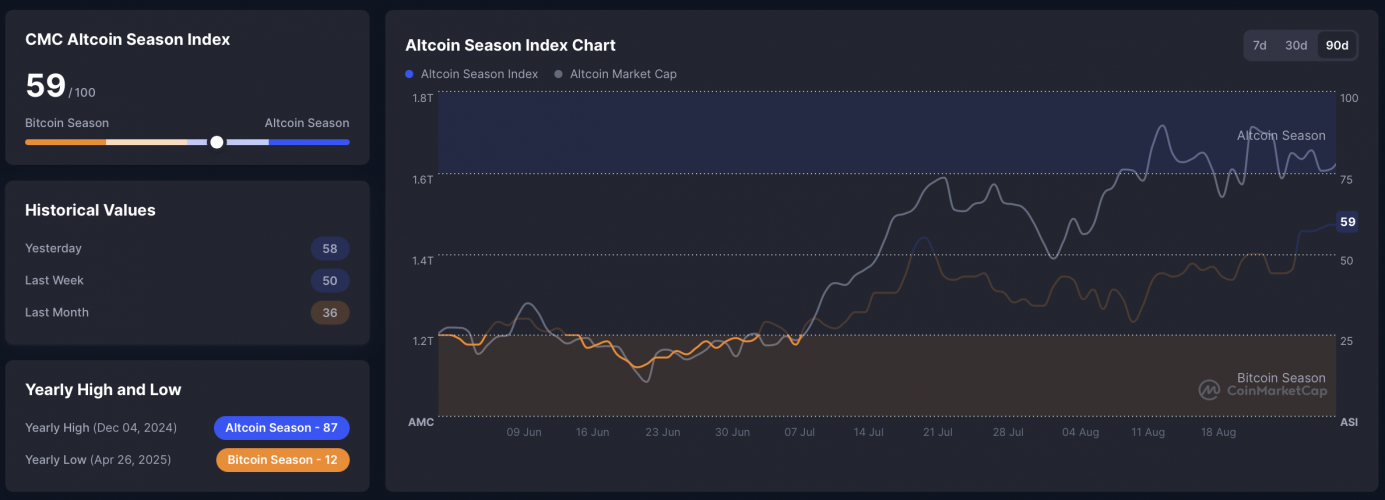Select the 90d range tab
The image size is (1385, 500).
(1336, 45)
